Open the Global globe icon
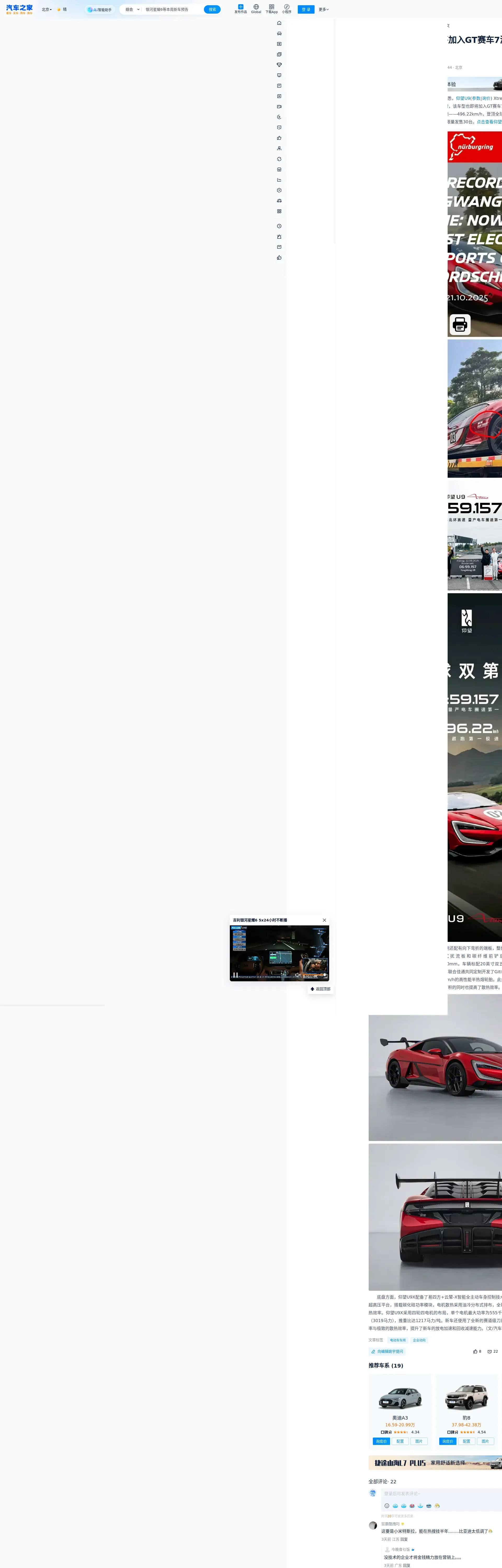Screen dimensions: 502x1568 tap(256, 7)
